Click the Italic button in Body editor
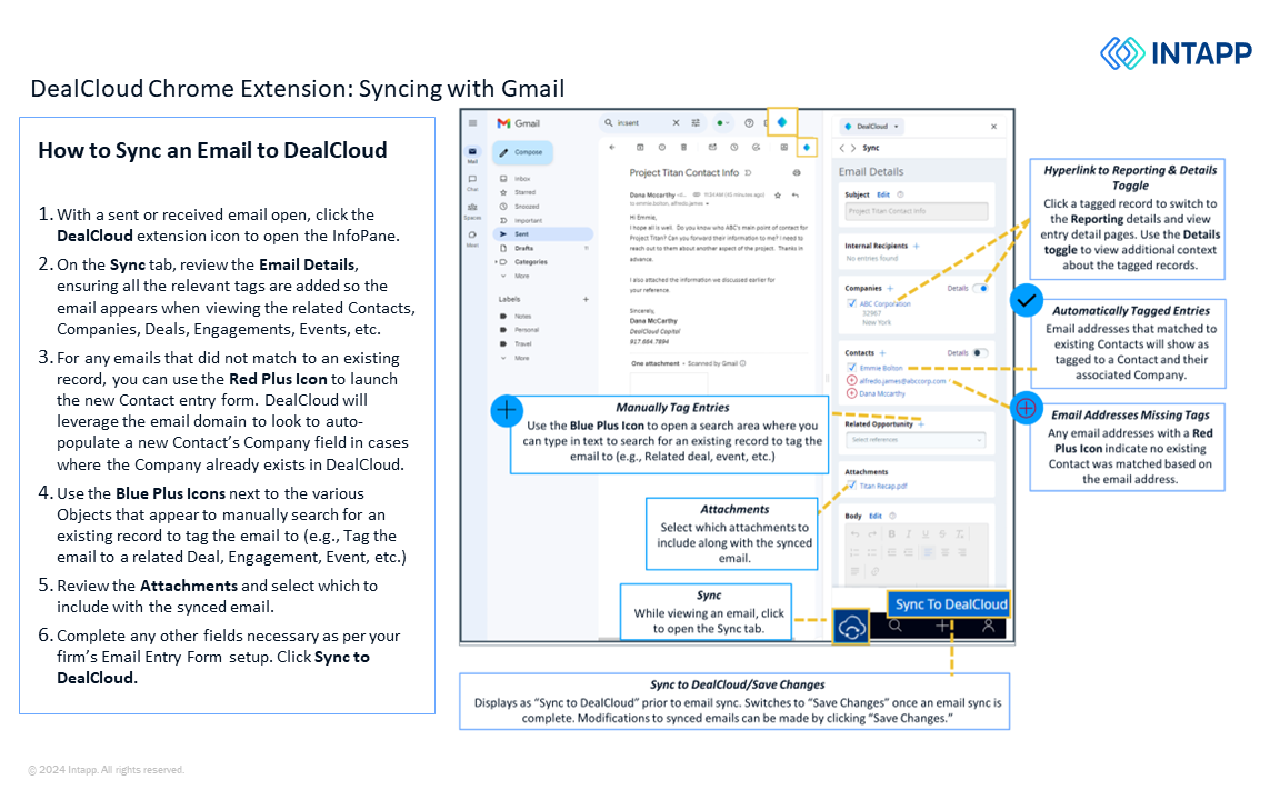 click(908, 534)
